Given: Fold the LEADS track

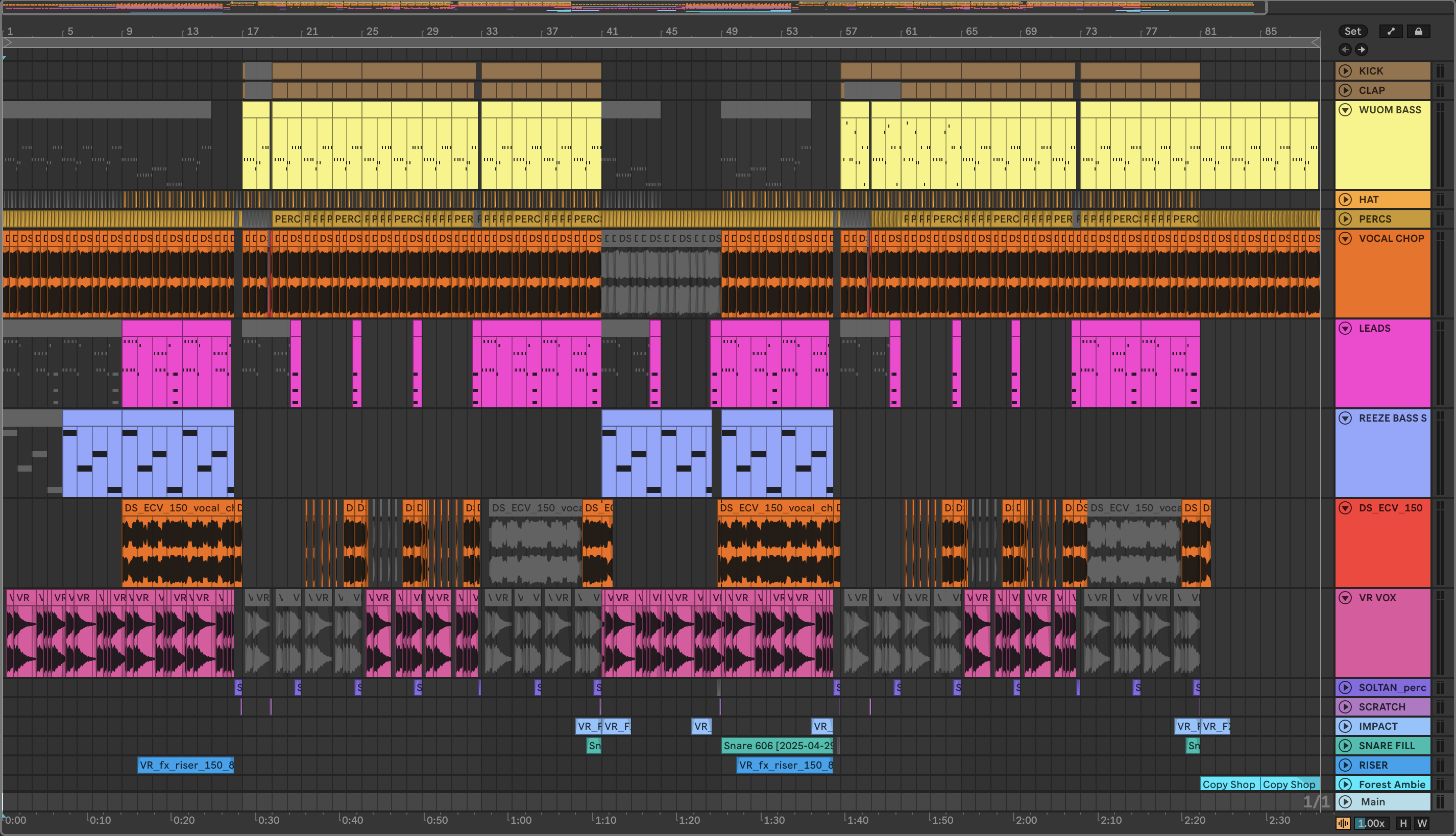Looking at the screenshot, I should tap(1345, 329).
